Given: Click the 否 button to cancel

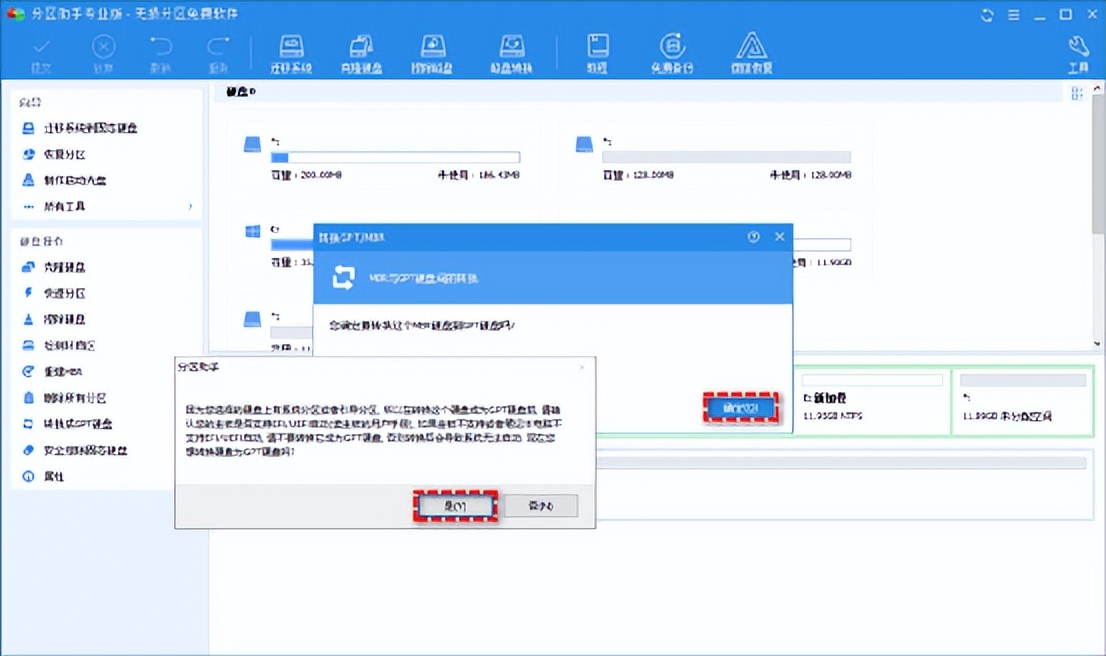Looking at the screenshot, I should pyautogui.click(x=540, y=506).
